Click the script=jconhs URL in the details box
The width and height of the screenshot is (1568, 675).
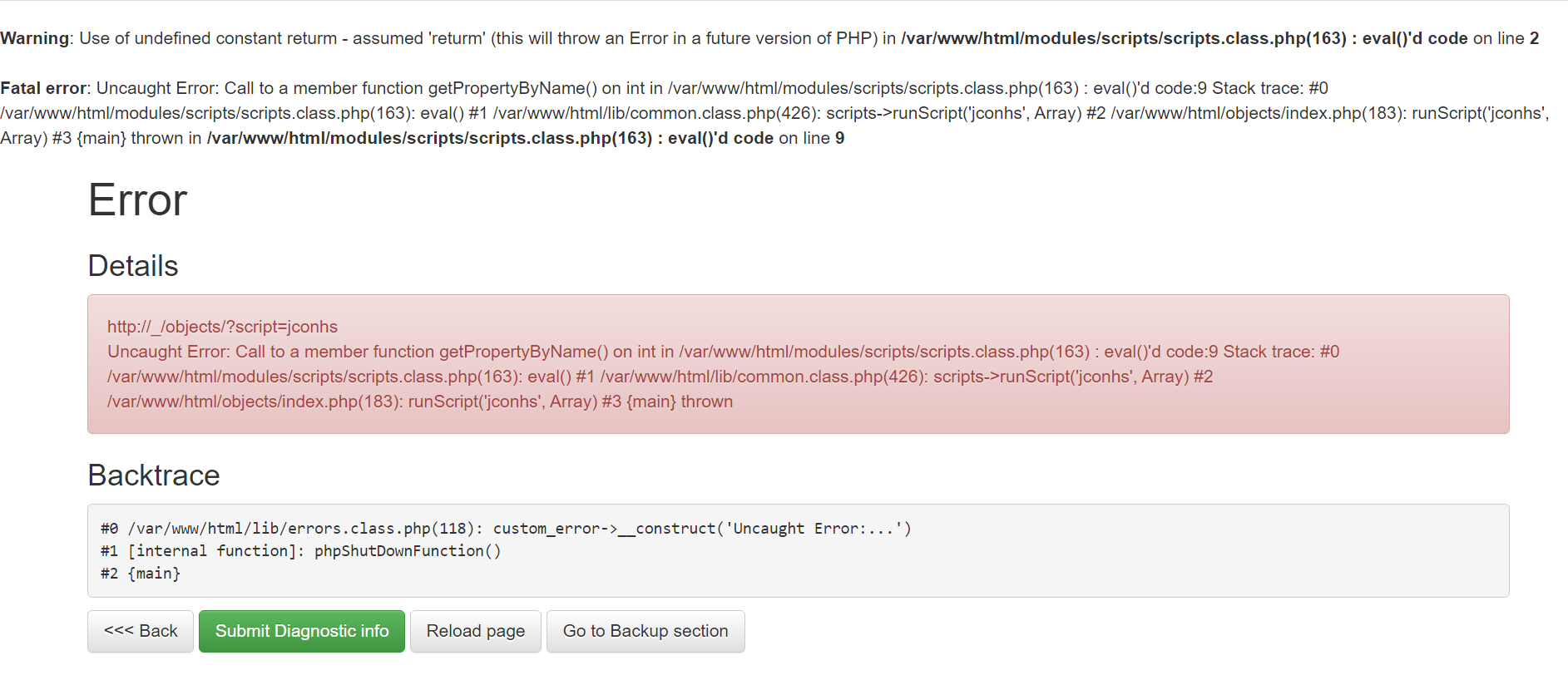tap(222, 327)
